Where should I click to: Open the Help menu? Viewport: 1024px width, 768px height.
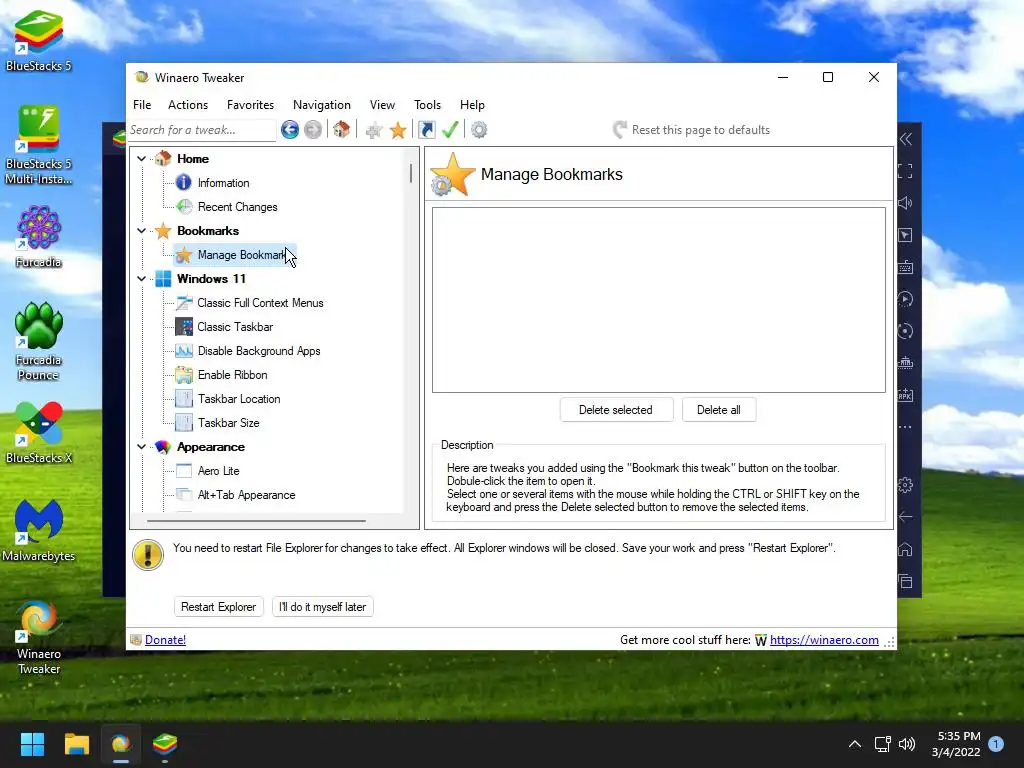[472, 104]
